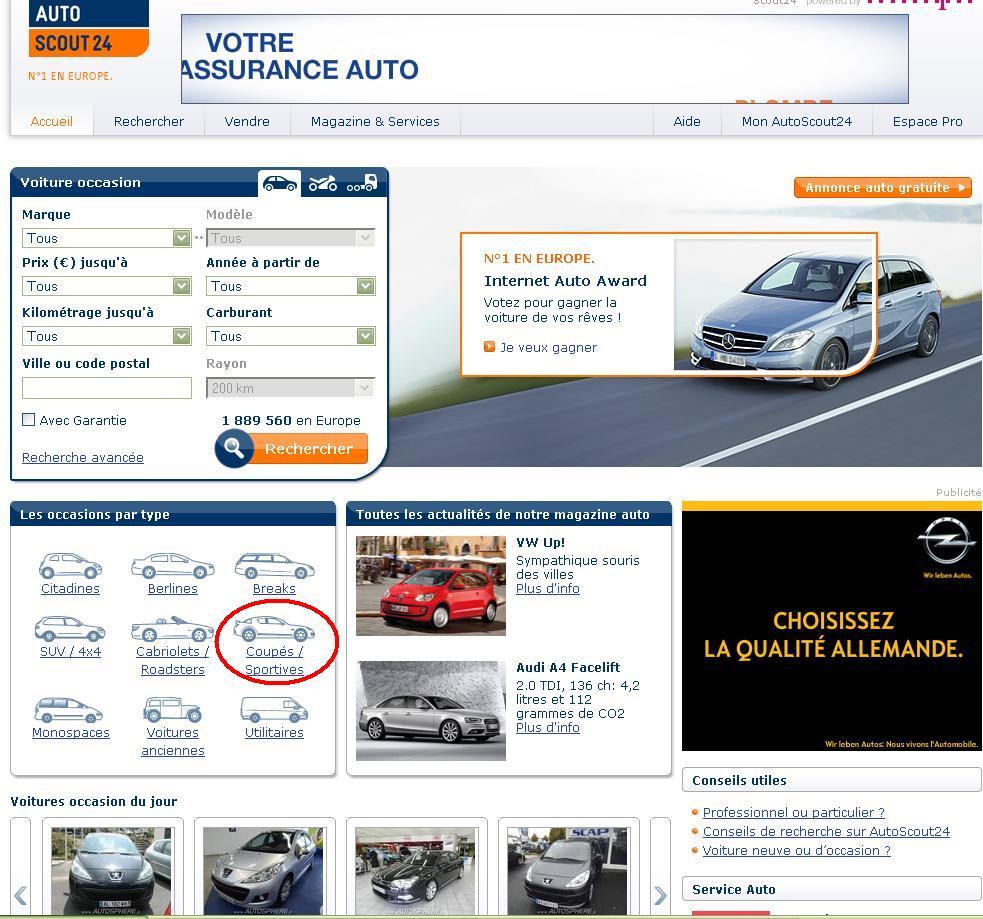This screenshot has width=983, height=919.
Task: Go to Magazine & Services tab
Action: click(375, 121)
